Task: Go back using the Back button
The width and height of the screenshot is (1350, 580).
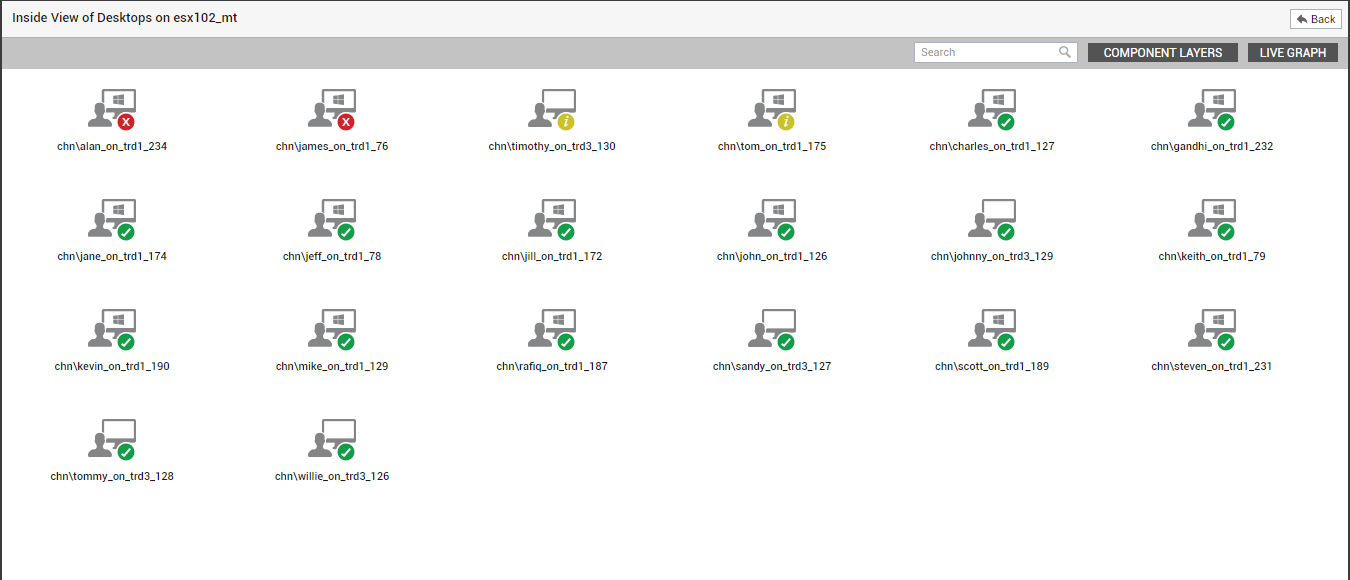Action: pyautogui.click(x=1316, y=19)
